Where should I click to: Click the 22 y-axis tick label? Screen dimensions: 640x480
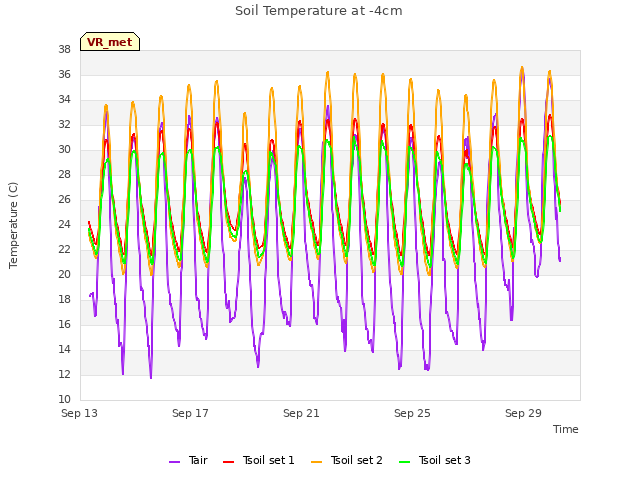coord(64,249)
